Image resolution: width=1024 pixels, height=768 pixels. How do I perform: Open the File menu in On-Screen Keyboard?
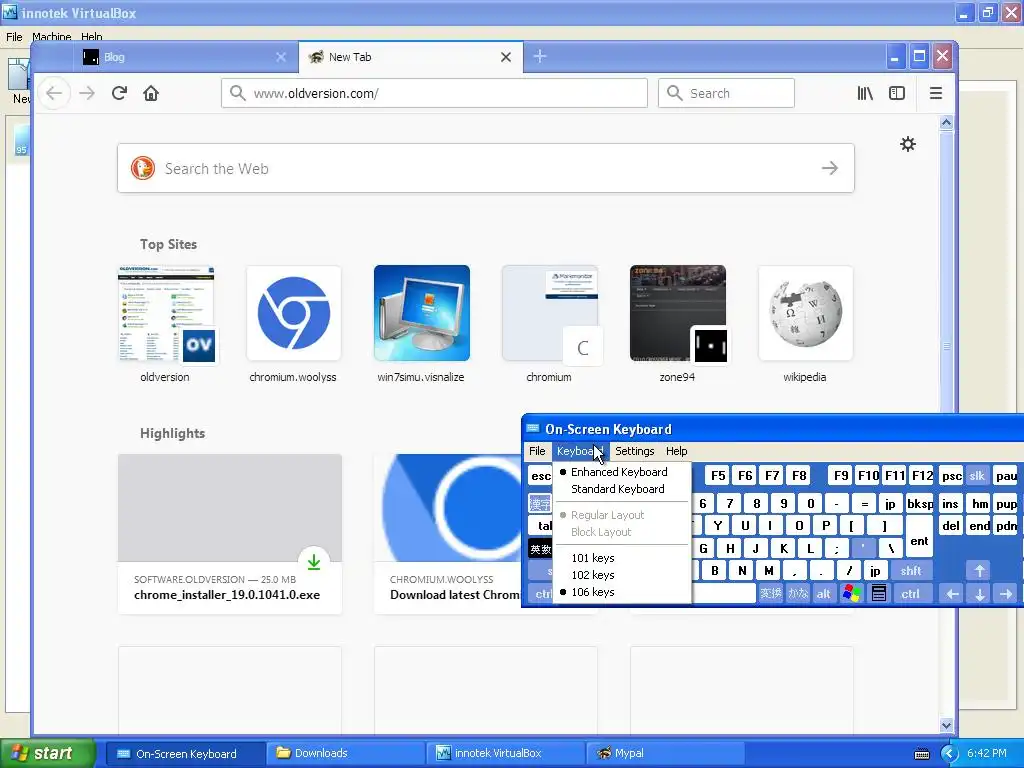click(537, 451)
